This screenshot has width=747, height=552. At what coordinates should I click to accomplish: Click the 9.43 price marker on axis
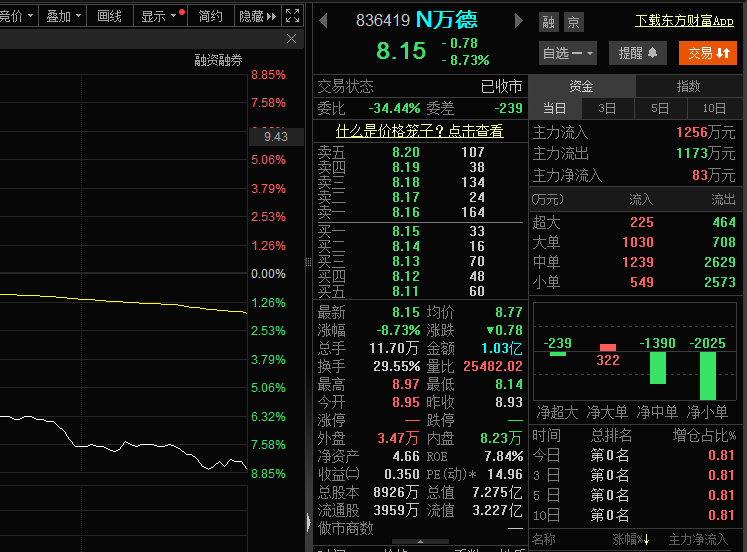click(x=276, y=137)
